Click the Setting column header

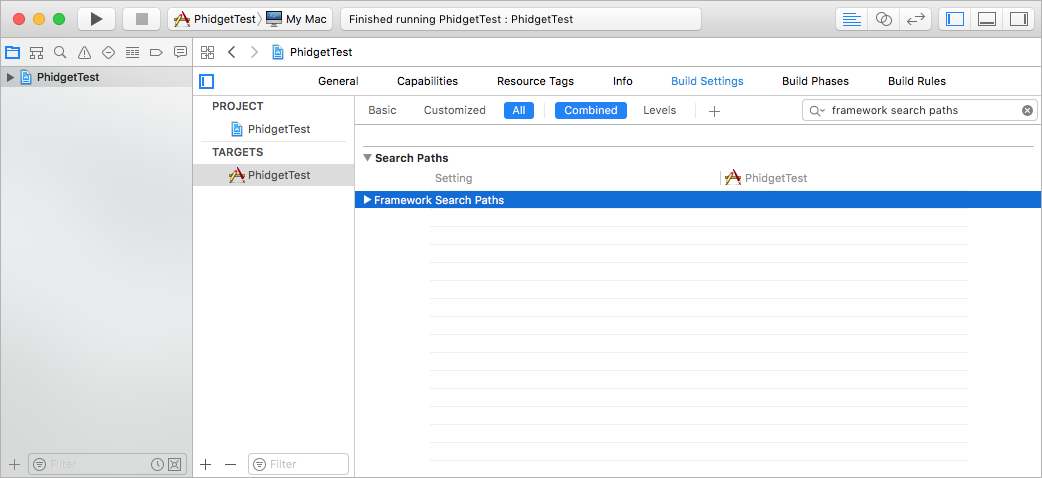(x=453, y=178)
